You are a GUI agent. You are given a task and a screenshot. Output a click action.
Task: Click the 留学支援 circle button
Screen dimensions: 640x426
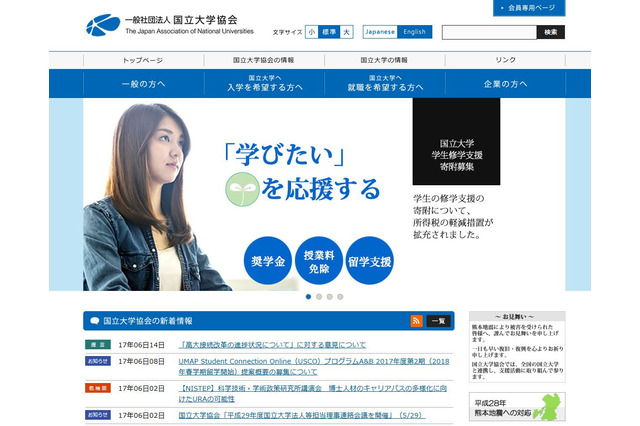point(370,261)
